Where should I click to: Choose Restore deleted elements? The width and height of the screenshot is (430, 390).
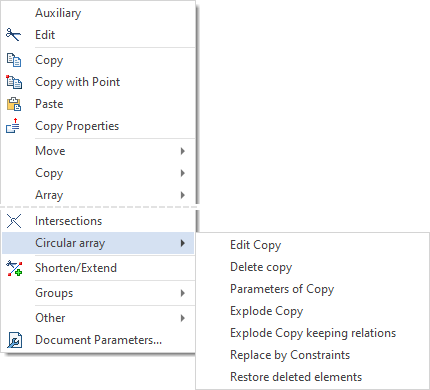[x=296, y=377]
